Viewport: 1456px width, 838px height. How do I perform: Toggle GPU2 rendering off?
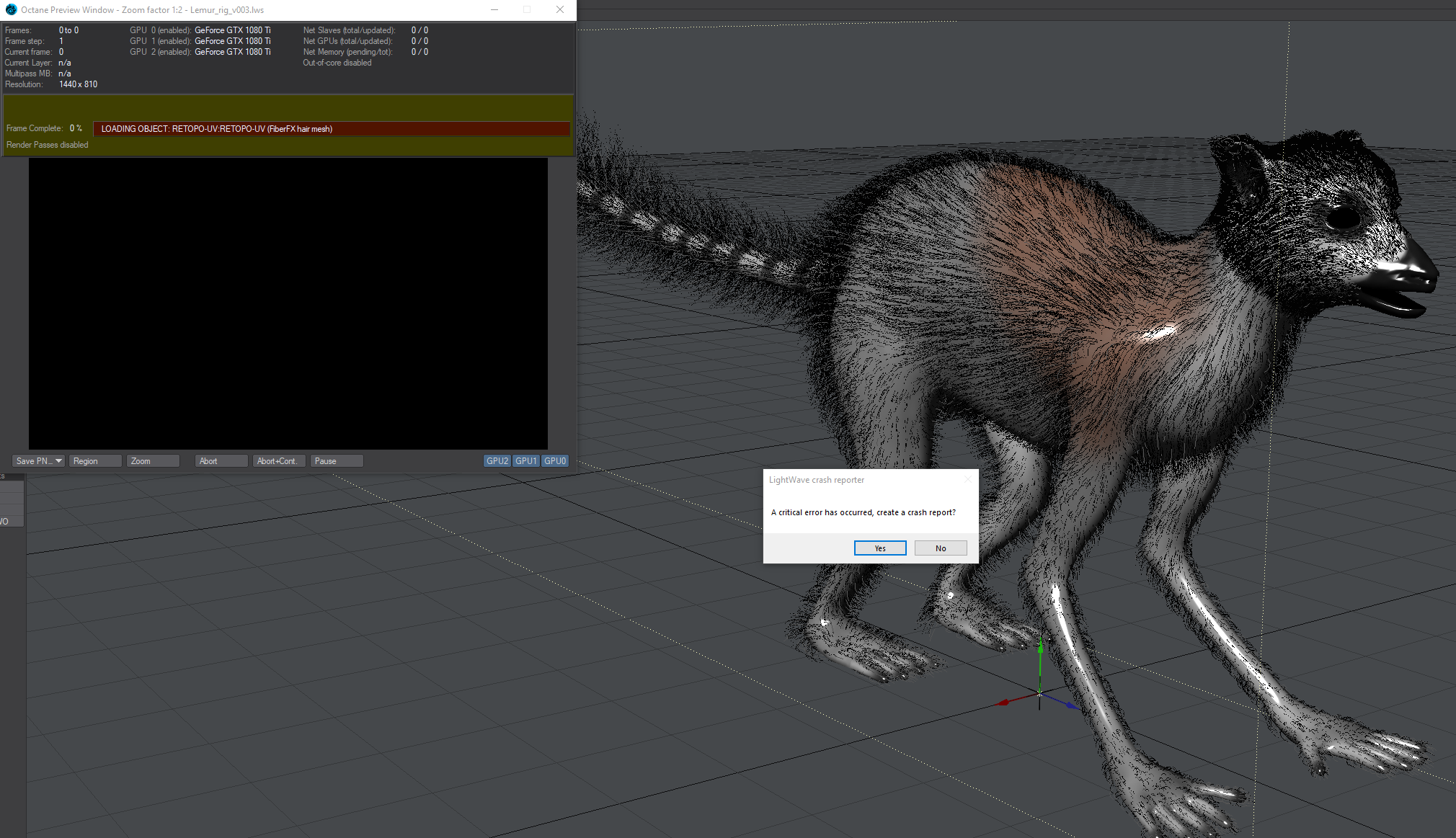[497, 461]
